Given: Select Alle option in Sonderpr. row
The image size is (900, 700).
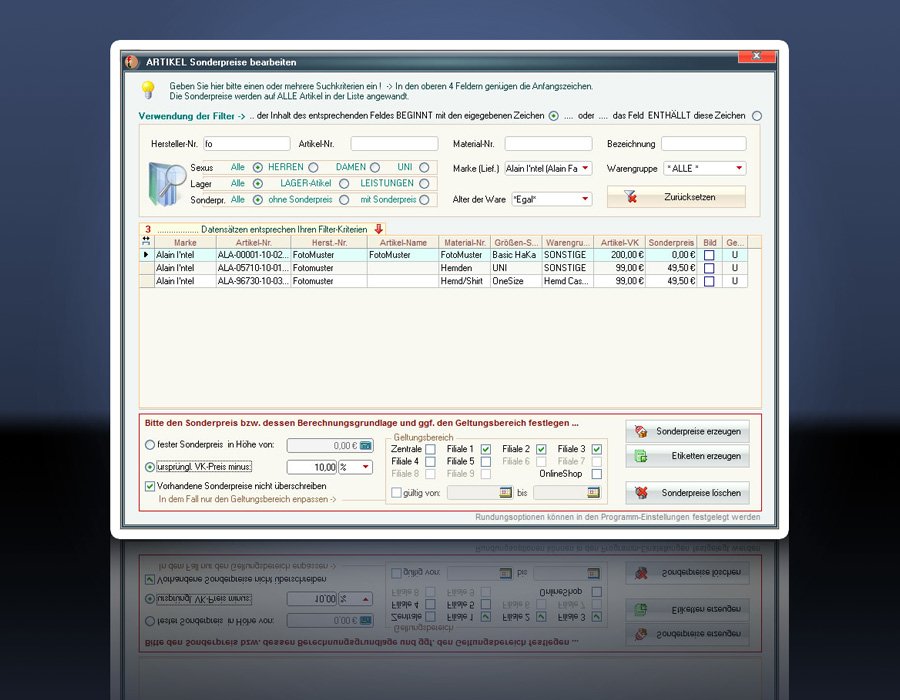Looking at the screenshot, I should [258, 200].
